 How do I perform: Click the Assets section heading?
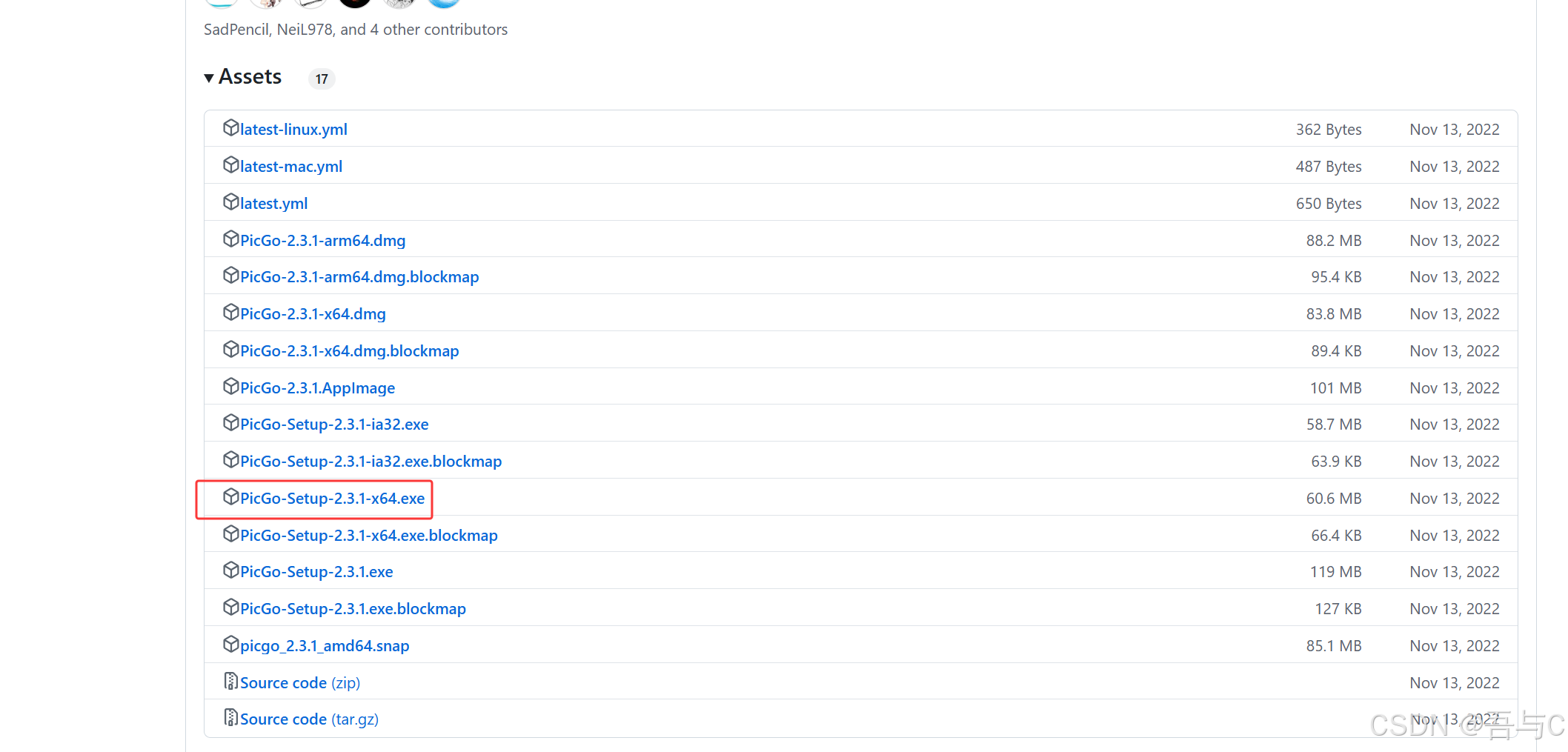point(250,77)
